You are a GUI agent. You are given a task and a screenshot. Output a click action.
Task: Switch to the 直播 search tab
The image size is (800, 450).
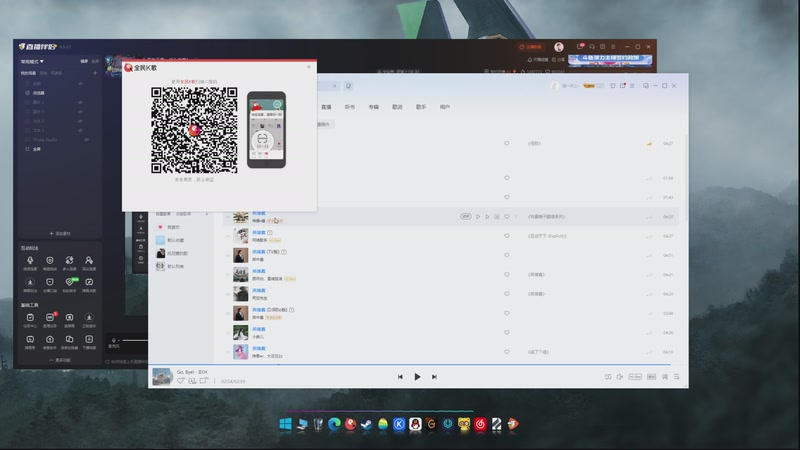(x=326, y=107)
